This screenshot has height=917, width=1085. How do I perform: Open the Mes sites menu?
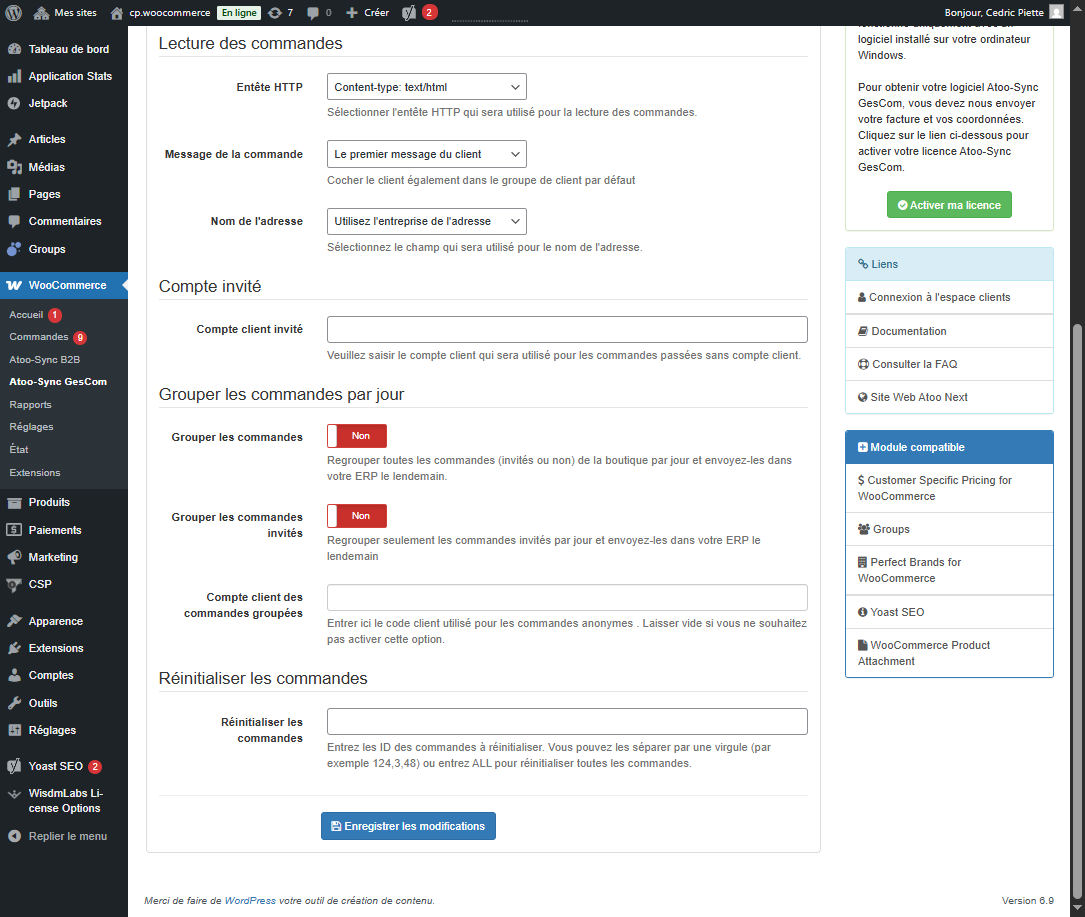click(65, 12)
